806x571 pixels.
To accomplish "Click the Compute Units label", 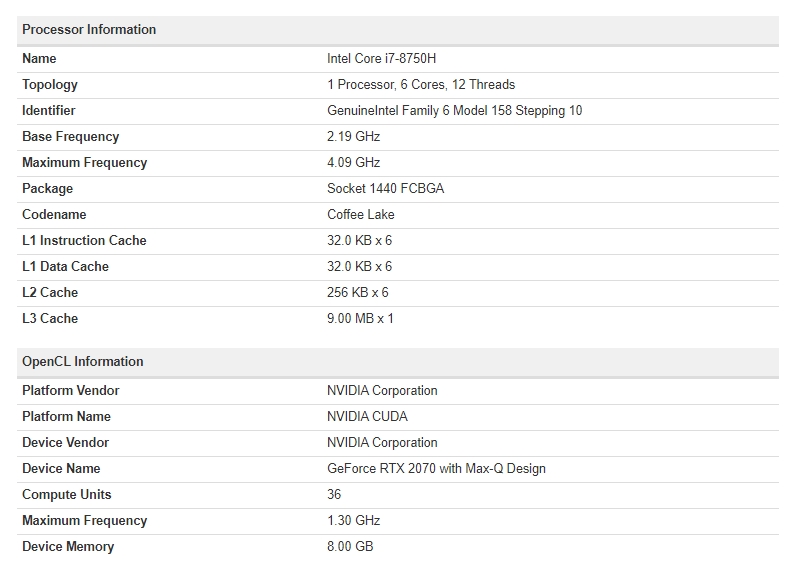I will pos(67,495).
